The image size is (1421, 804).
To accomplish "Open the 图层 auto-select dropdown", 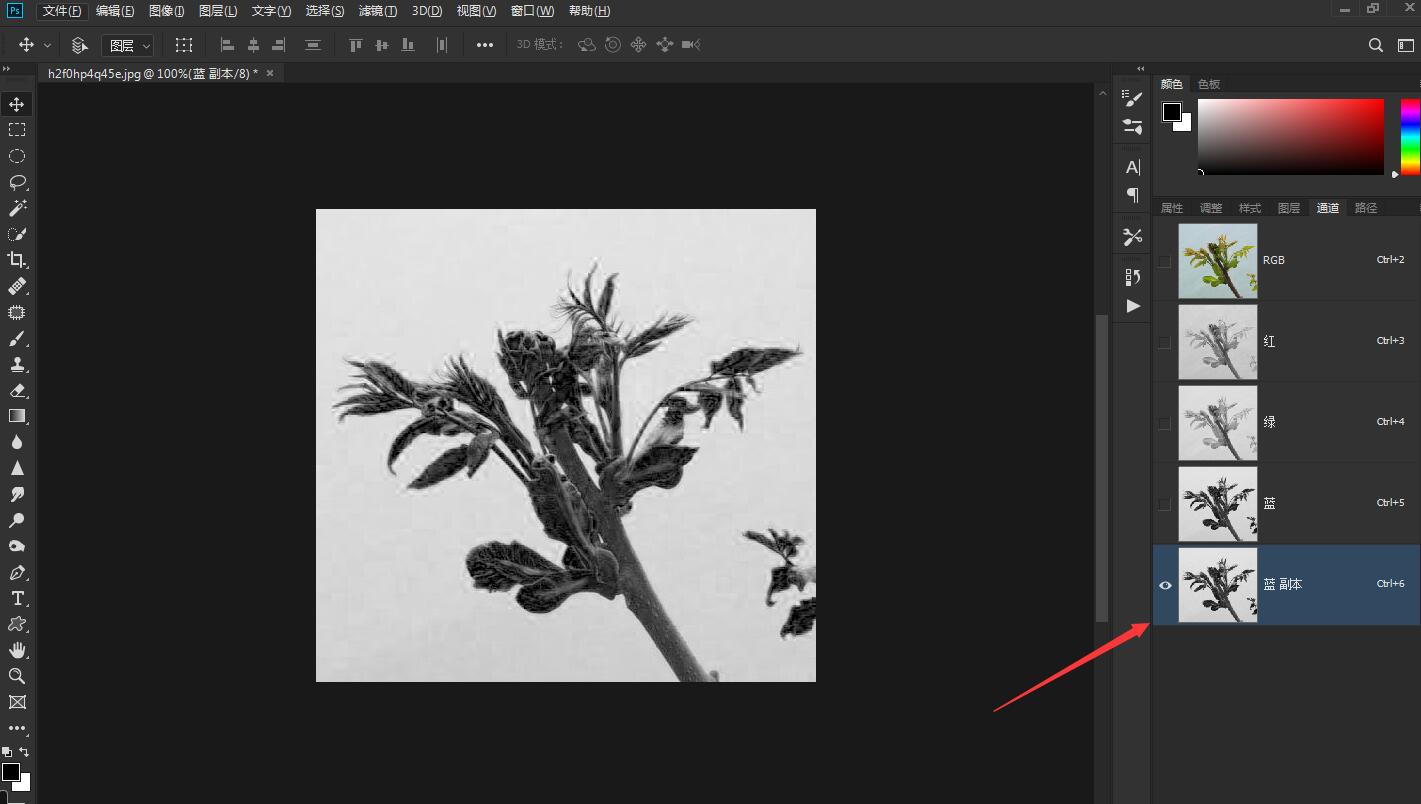I will click(129, 45).
